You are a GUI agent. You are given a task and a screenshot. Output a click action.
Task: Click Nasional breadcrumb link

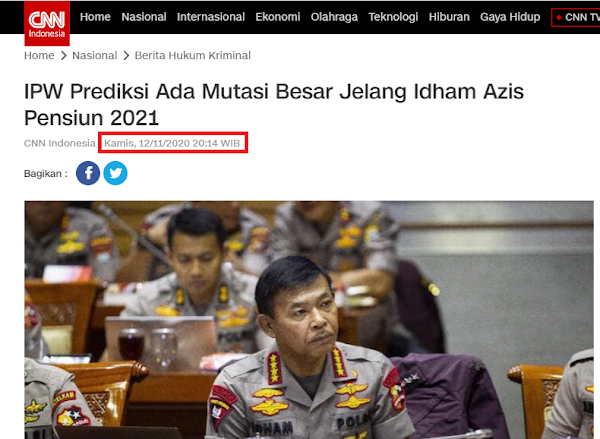click(95, 55)
